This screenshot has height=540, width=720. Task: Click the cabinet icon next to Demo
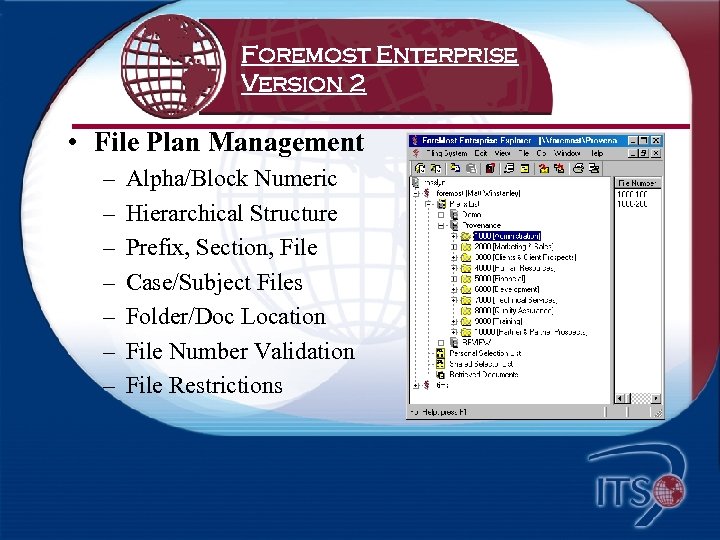[454, 214]
